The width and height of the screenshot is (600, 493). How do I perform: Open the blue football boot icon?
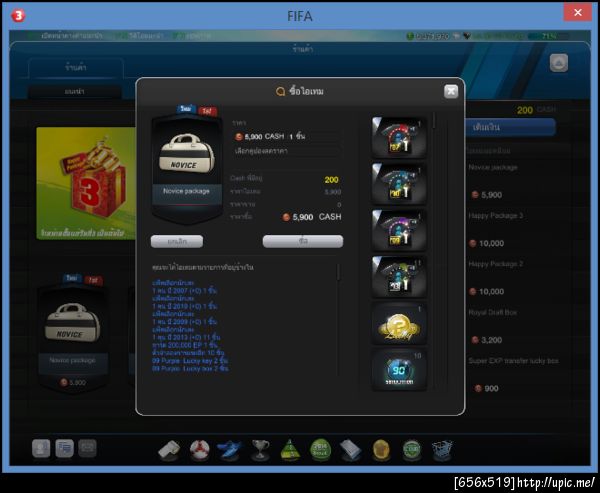tap(229, 450)
